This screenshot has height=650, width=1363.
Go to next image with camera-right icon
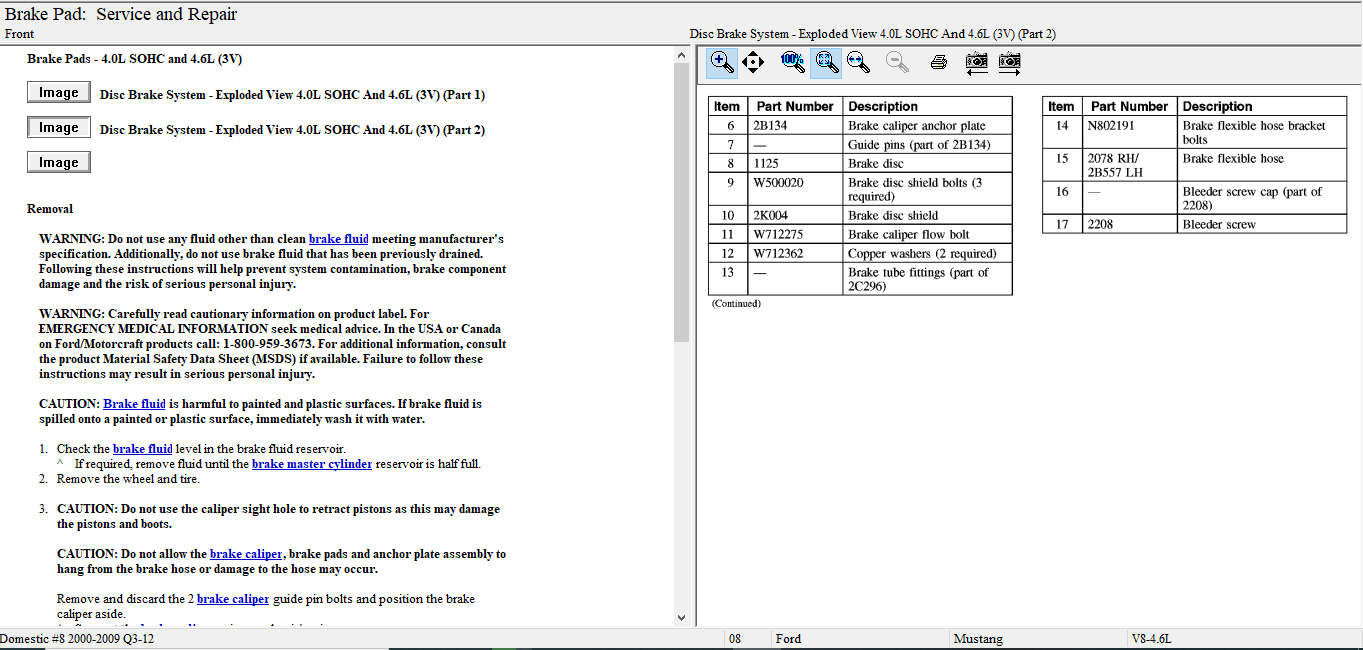tap(1010, 63)
